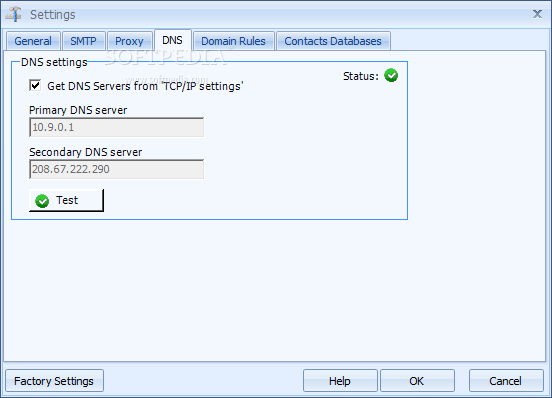552x398 pixels.
Task: Click the 'Status:' label
Action: click(x=361, y=76)
